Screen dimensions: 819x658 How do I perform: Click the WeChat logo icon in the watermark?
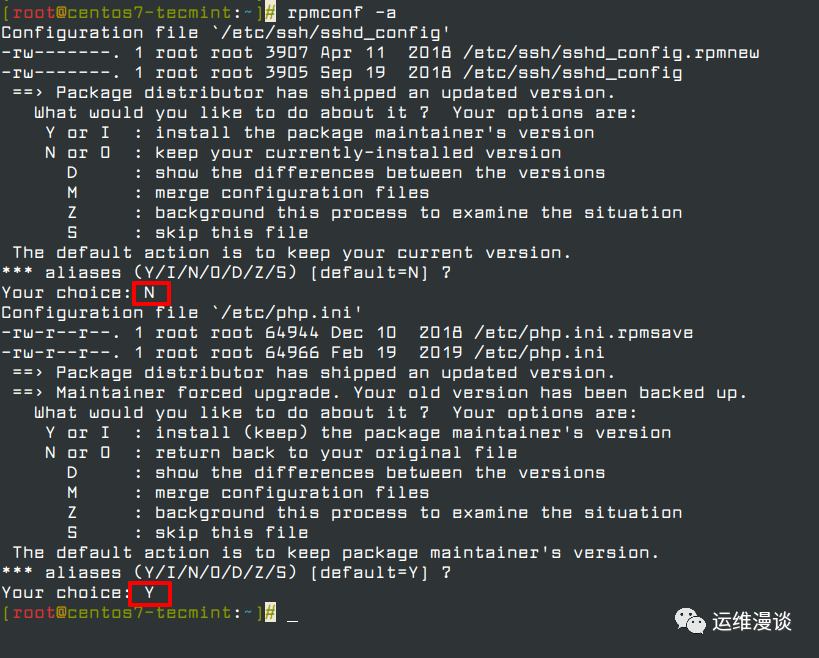(689, 621)
